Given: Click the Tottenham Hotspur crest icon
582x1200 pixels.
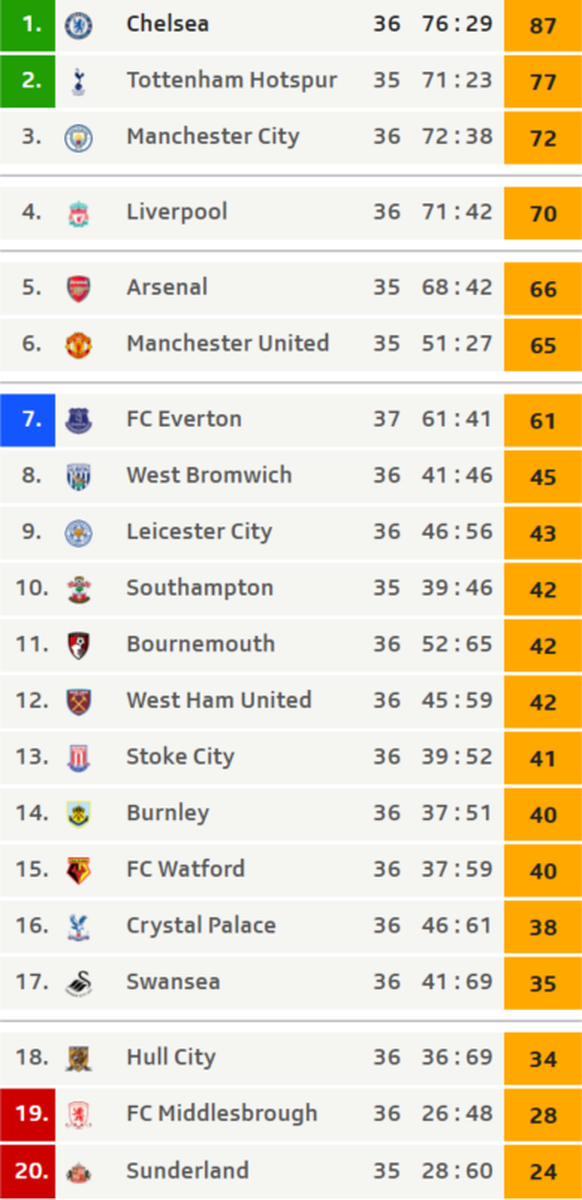Looking at the screenshot, I should pyautogui.click(x=78, y=81).
